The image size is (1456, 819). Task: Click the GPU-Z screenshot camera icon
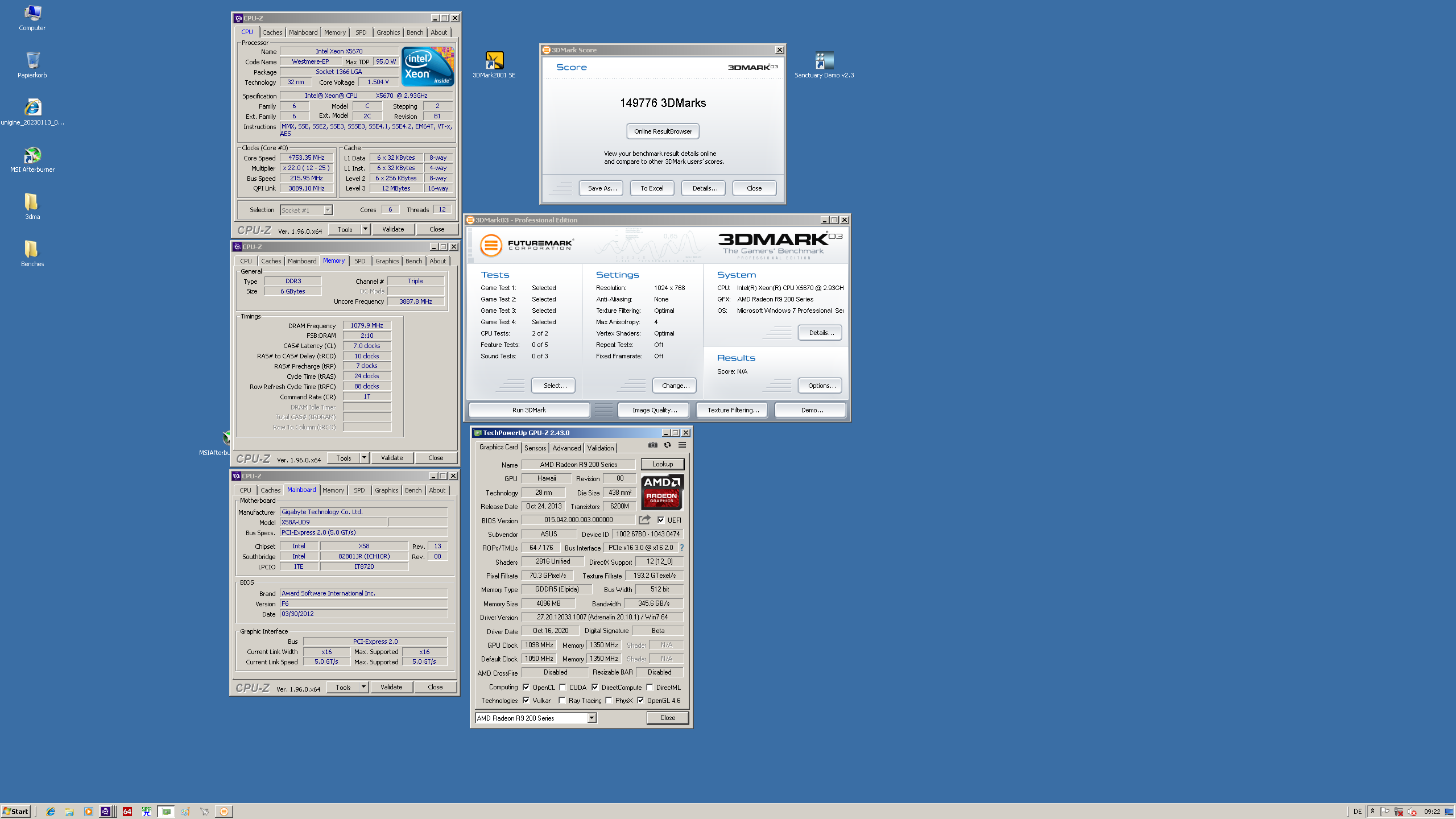[x=652, y=445]
